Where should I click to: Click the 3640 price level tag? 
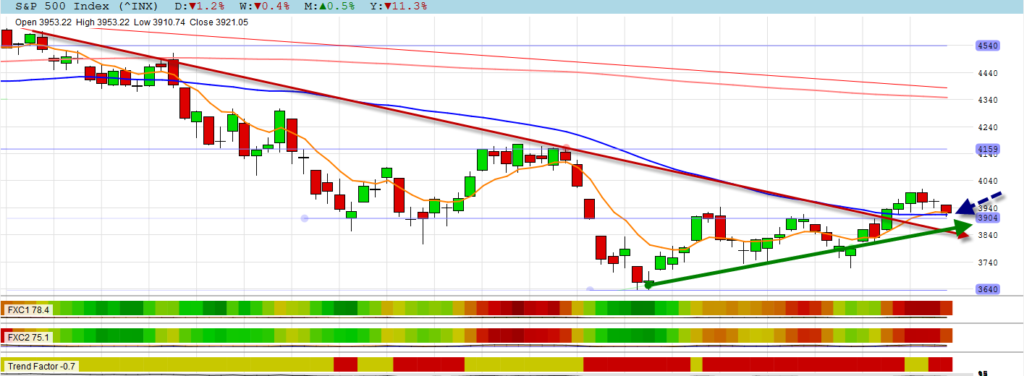pos(987,290)
